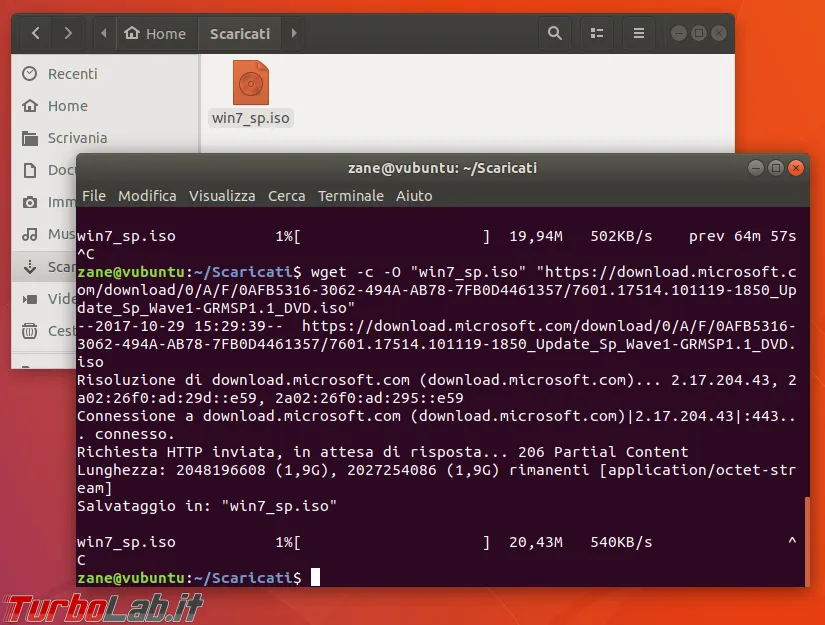The width and height of the screenshot is (825, 625).
Task: Click the Cestino trash icon
Action: (x=30, y=331)
